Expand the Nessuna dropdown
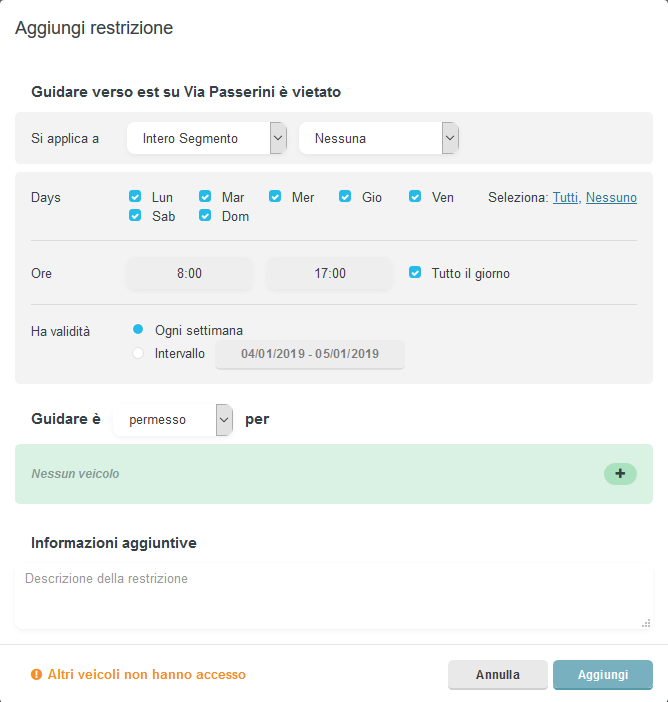The image size is (668, 702). (379, 138)
